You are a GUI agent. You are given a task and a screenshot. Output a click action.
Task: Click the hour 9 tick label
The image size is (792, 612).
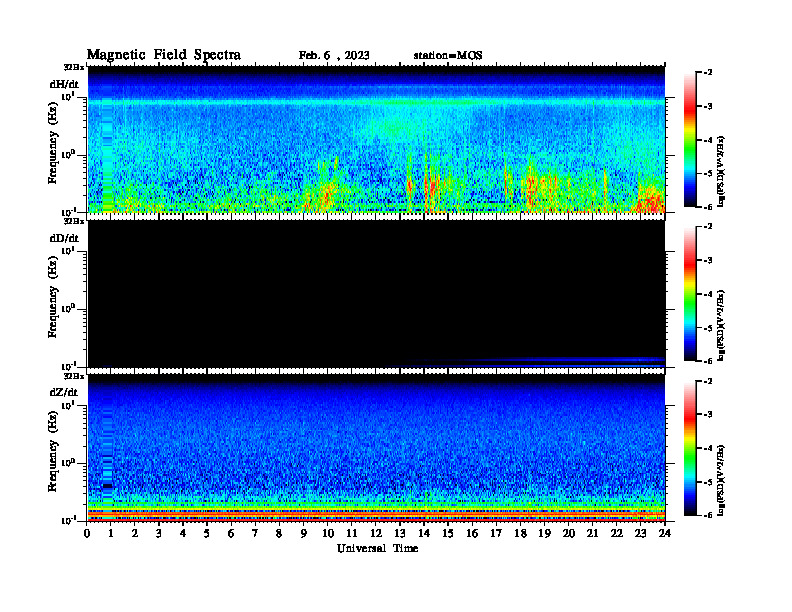[x=304, y=534]
